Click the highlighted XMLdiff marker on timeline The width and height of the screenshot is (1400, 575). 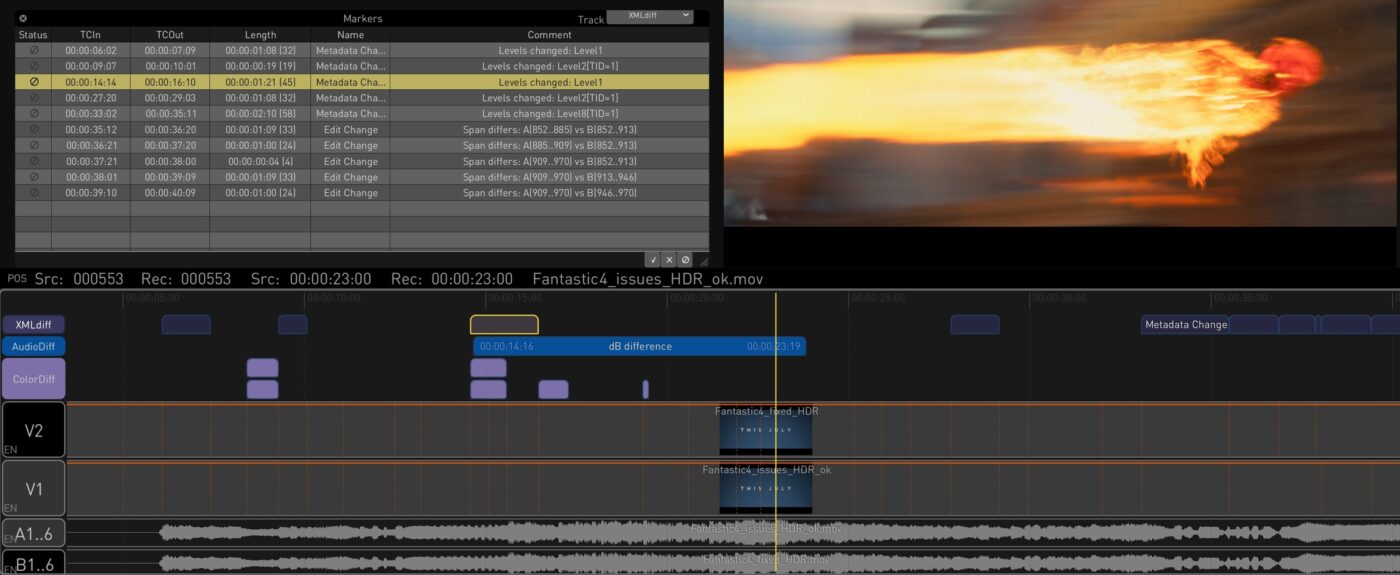[504, 324]
